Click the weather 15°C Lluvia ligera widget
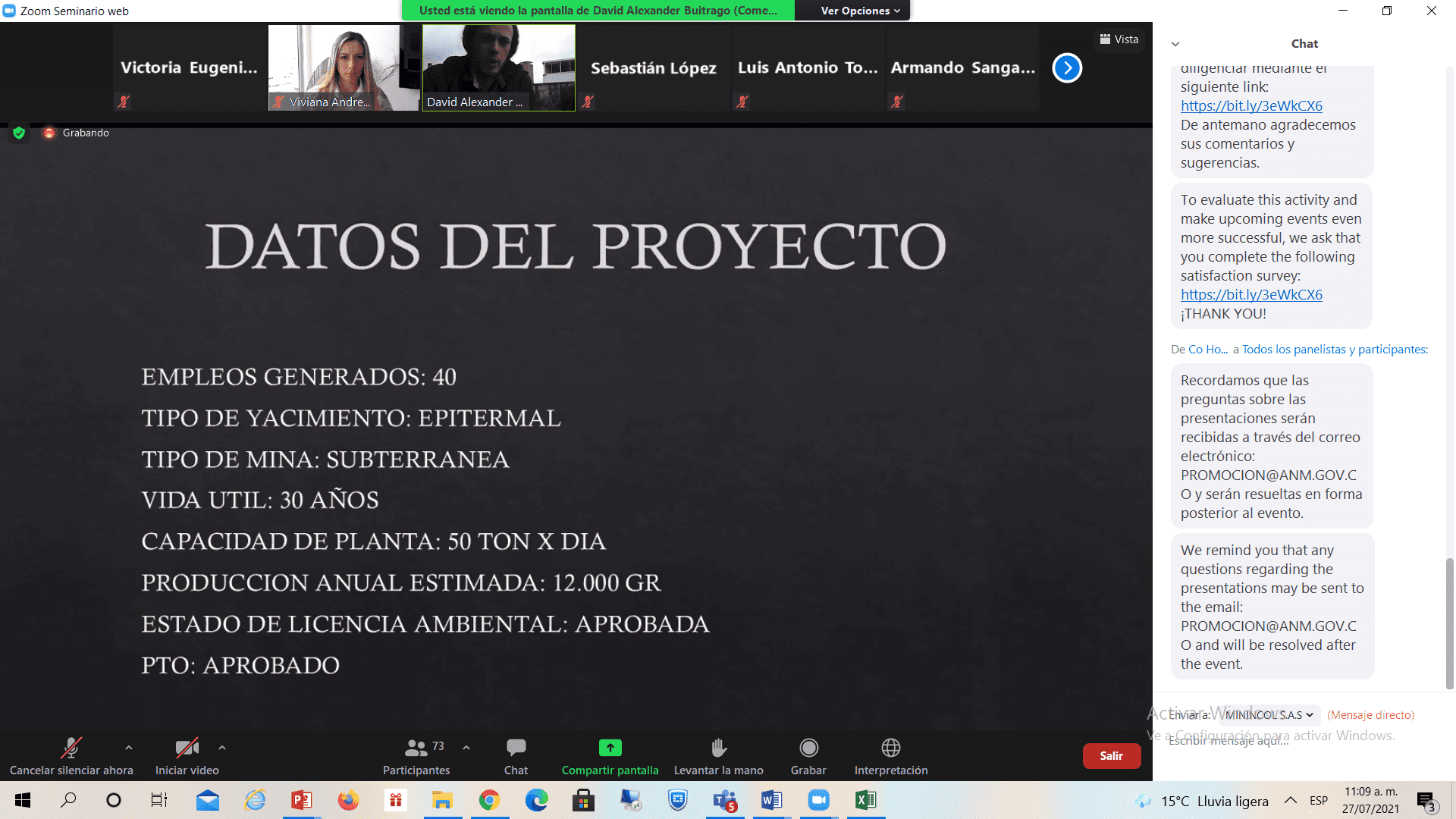Image resolution: width=1456 pixels, height=819 pixels. 1202,801
